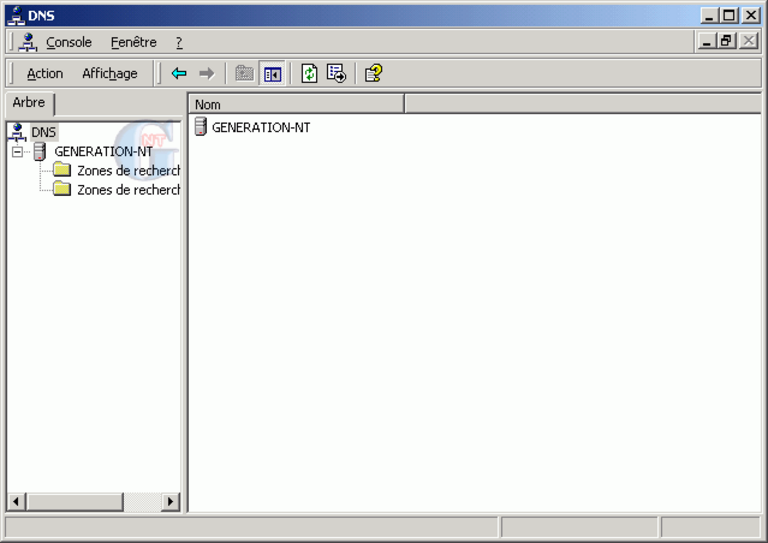Click the tree horizontal scrollbar thumb
This screenshot has width=768, height=543.
coord(75,501)
